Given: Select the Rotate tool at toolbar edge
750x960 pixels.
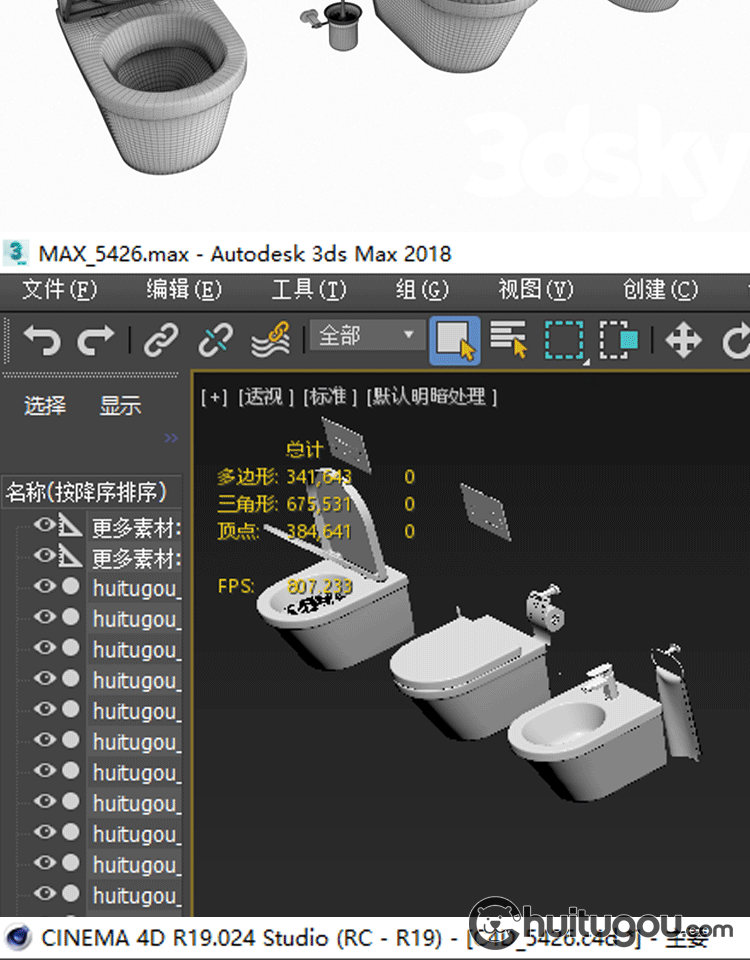Looking at the screenshot, I should pos(736,340).
